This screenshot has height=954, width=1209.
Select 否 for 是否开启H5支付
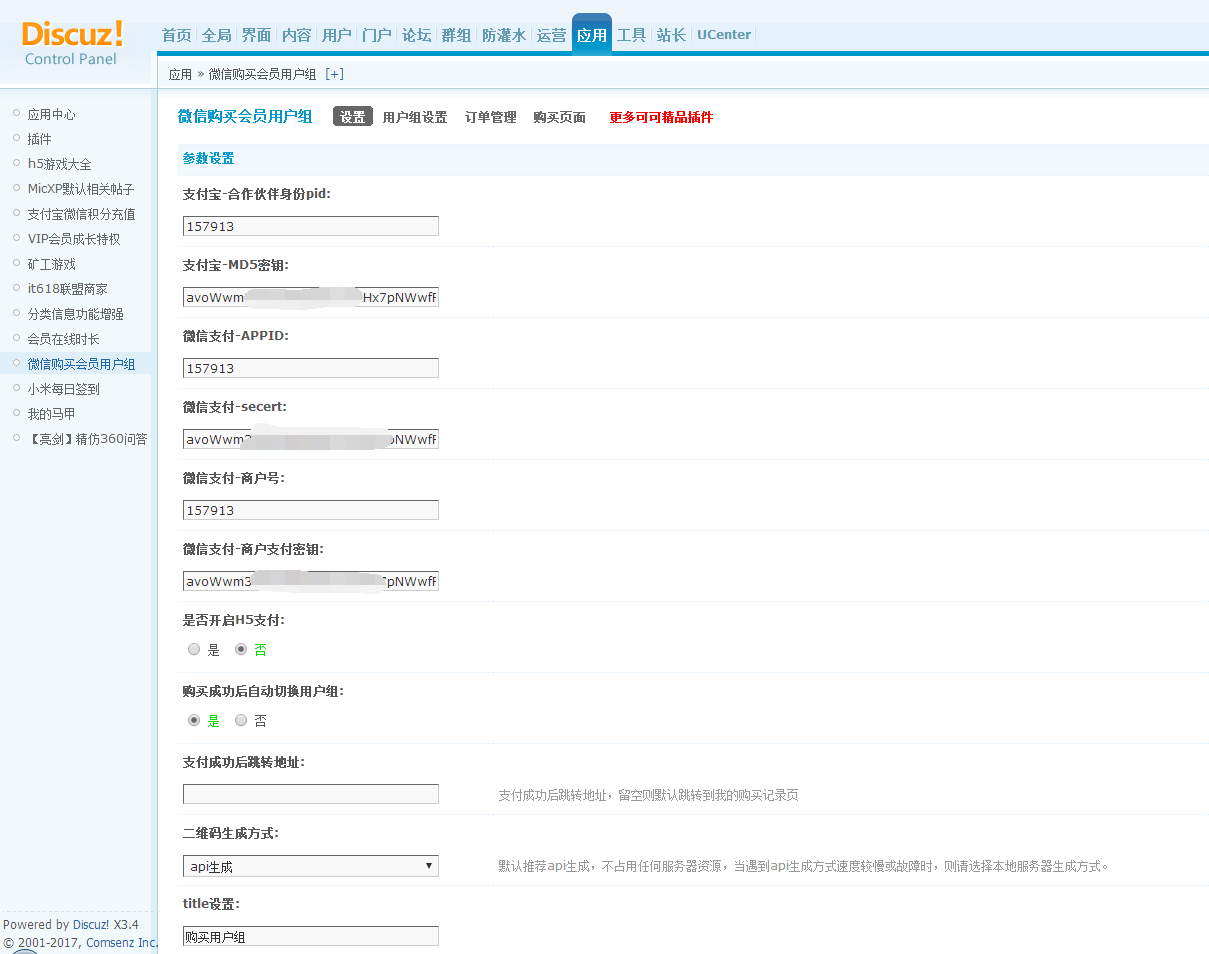tap(241, 649)
